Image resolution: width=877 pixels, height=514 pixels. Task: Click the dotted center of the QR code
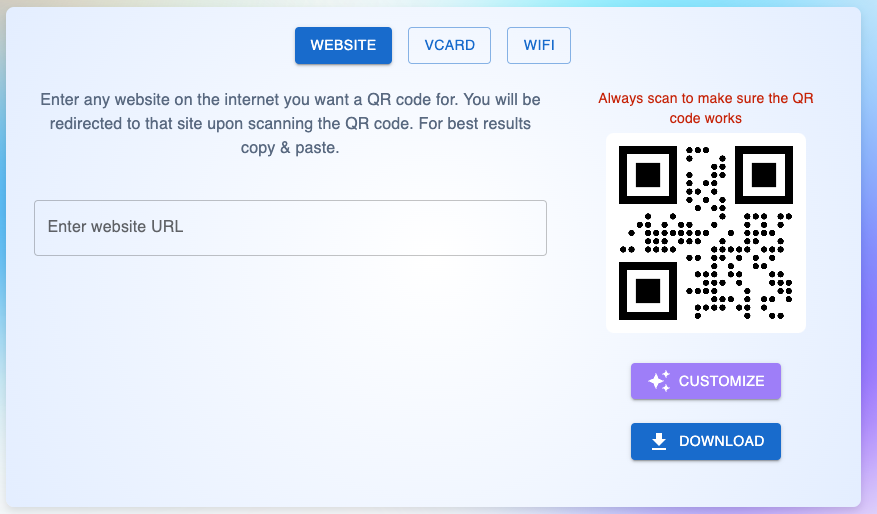click(x=706, y=233)
